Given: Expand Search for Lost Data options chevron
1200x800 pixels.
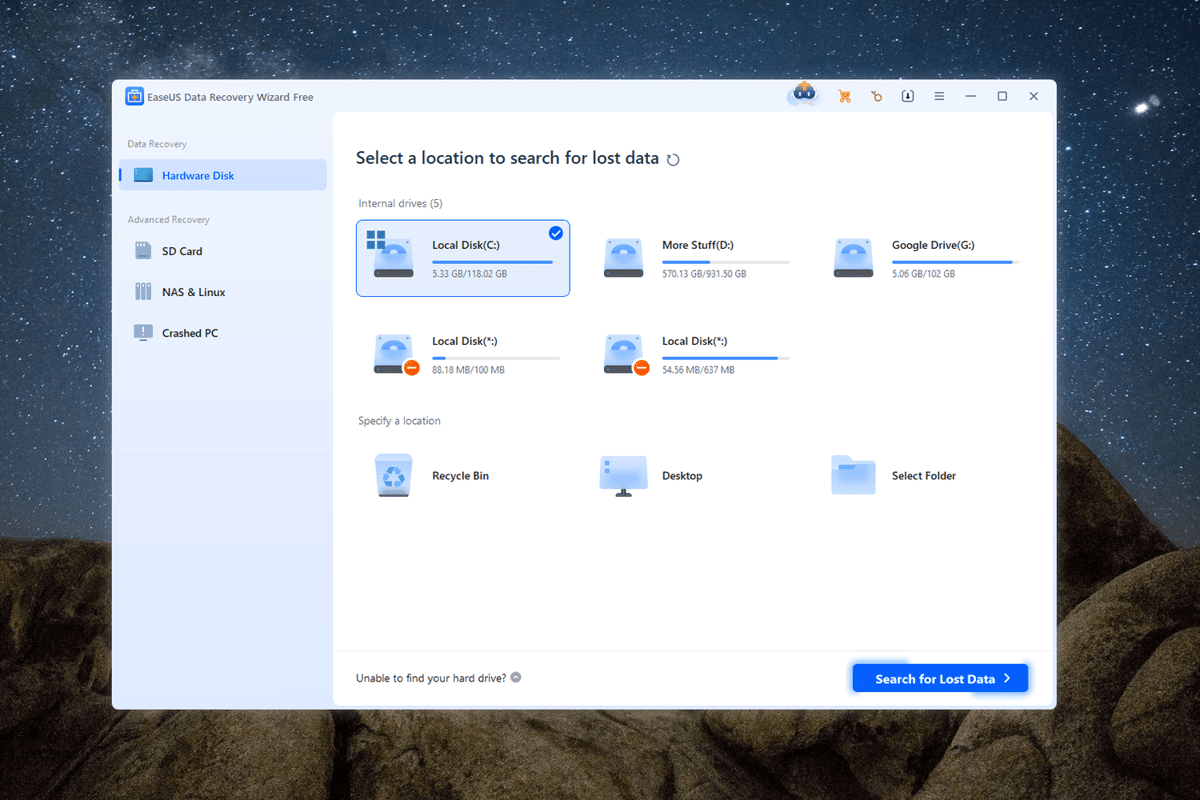Looking at the screenshot, I should pyautogui.click(x=1008, y=678).
